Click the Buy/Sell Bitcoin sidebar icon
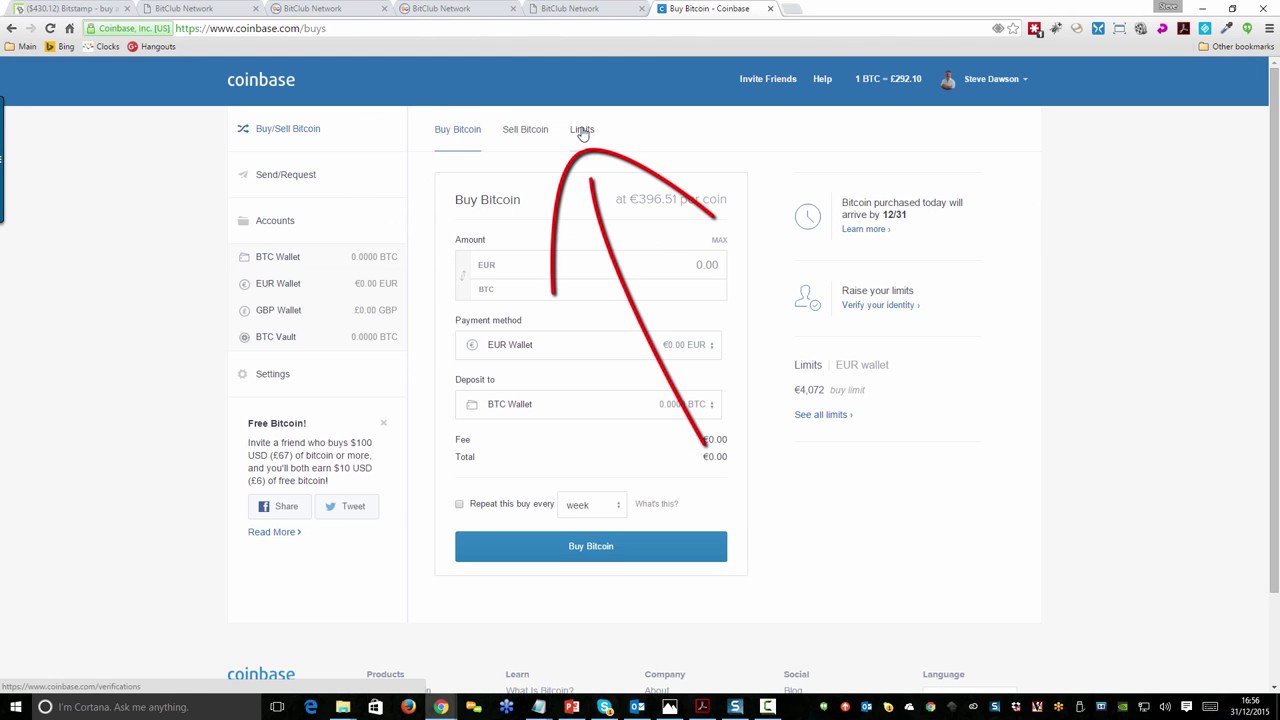The width and height of the screenshot is (1280, 720). [x=242, y=128]
